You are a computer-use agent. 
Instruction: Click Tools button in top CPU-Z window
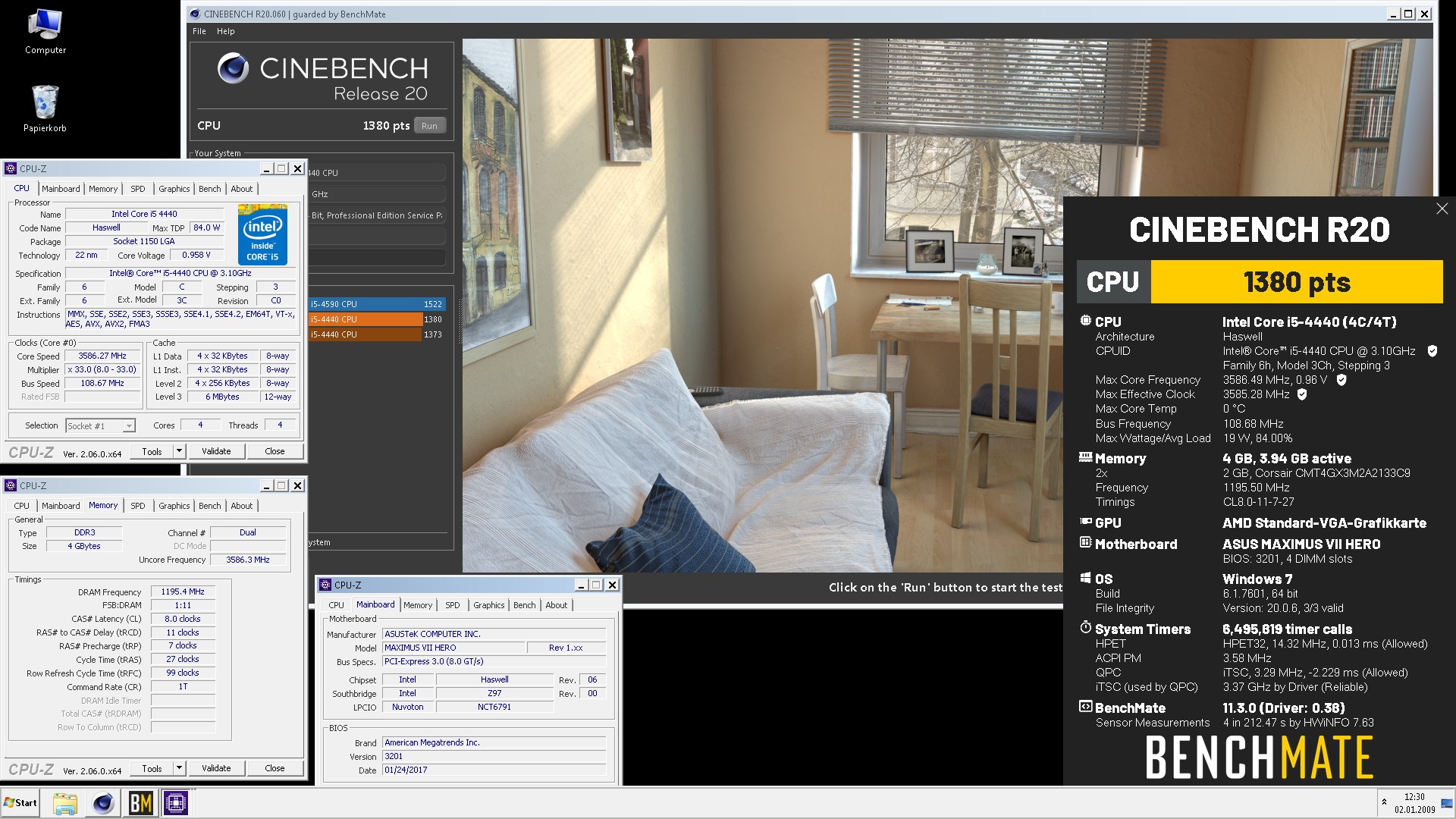[x=152, y=451]
